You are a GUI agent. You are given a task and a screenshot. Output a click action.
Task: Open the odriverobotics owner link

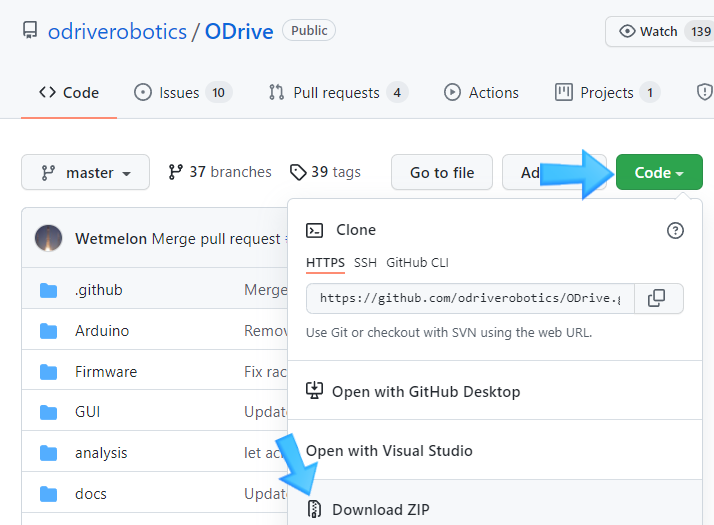[117, 31]
